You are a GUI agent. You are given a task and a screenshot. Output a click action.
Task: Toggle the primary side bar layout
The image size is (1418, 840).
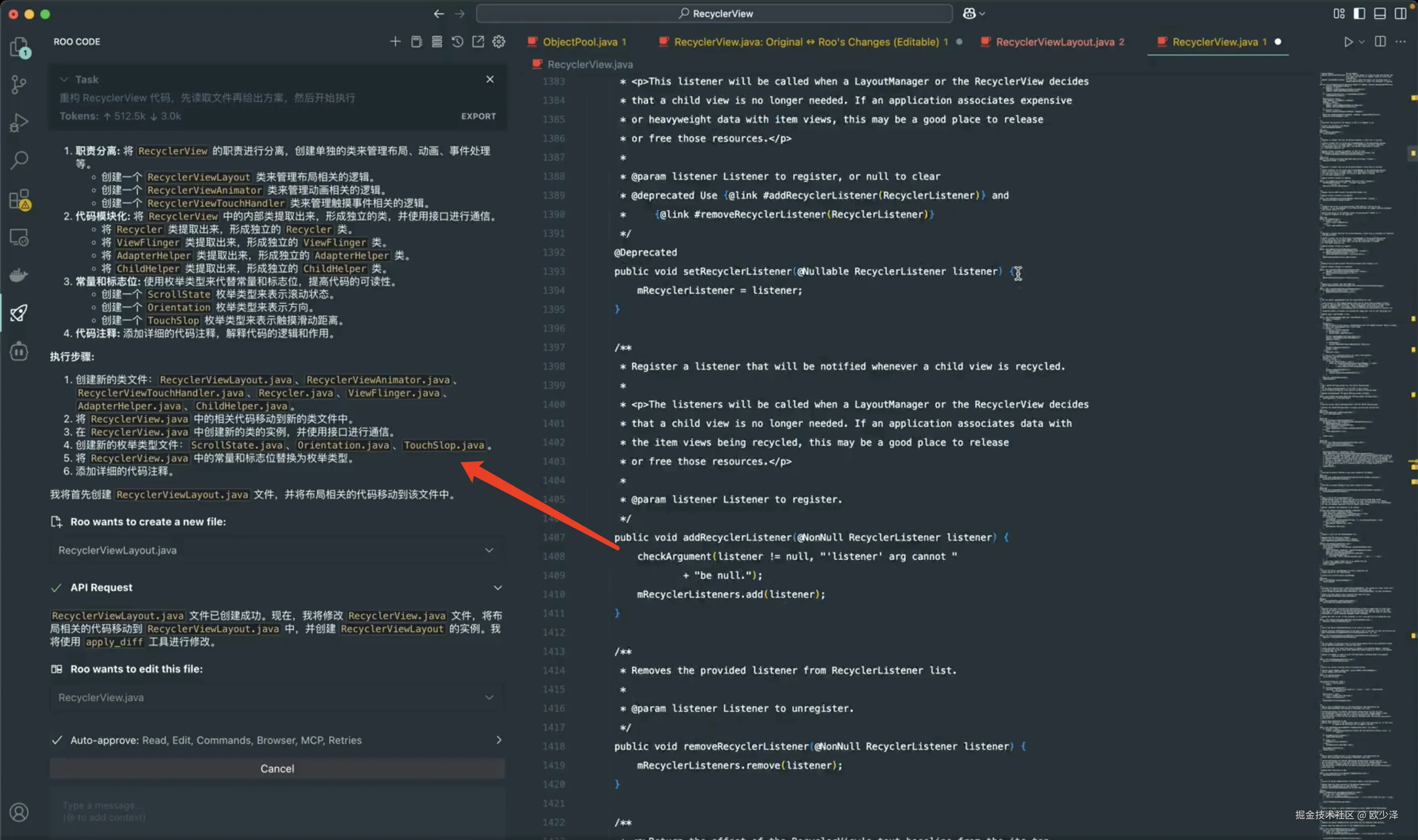click(1359, 13)
